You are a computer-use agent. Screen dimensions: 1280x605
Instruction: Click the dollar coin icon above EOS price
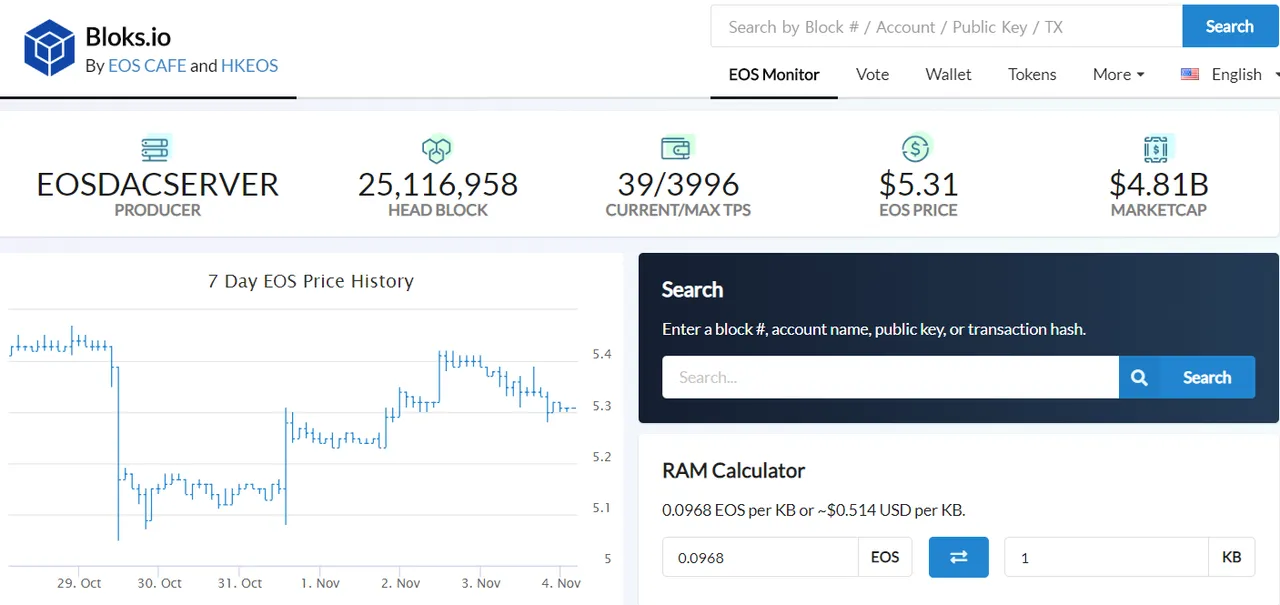[916, 148]
